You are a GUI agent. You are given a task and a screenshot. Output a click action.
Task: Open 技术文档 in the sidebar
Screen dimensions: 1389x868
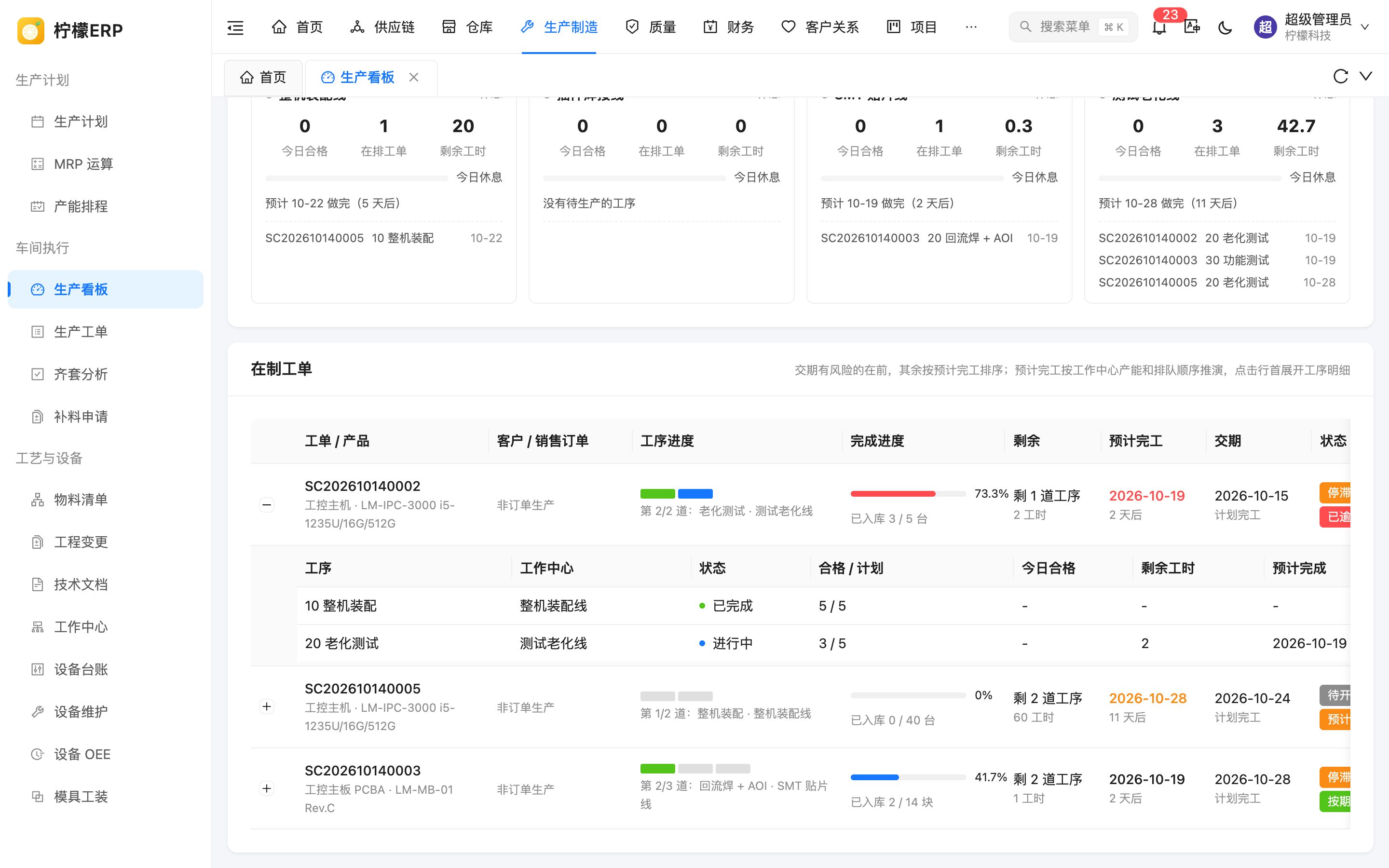pyautogui.click(x=106, y=584)
